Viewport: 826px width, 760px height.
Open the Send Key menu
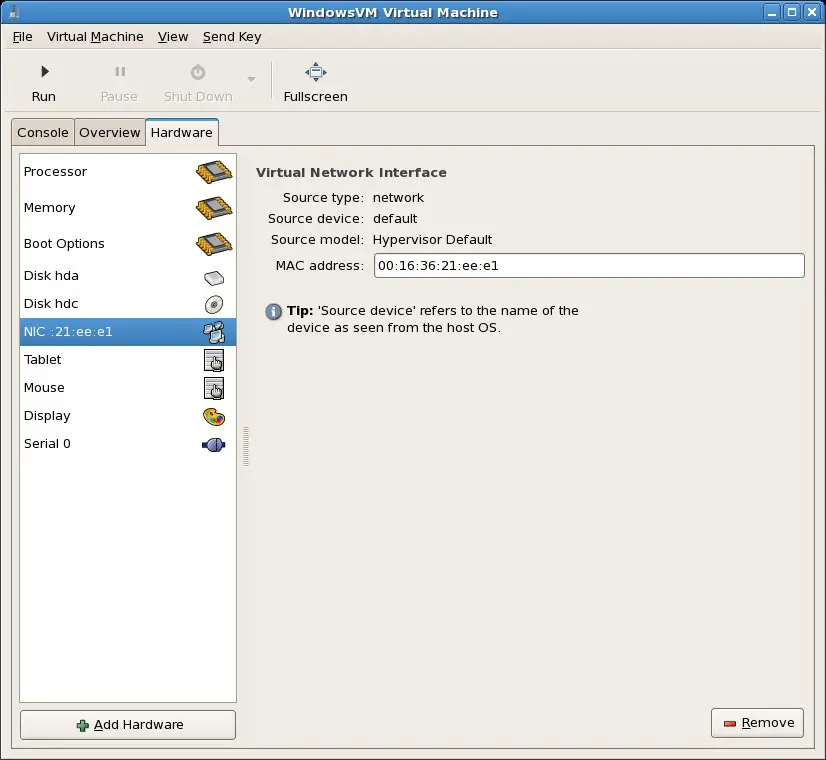[231, 37]
